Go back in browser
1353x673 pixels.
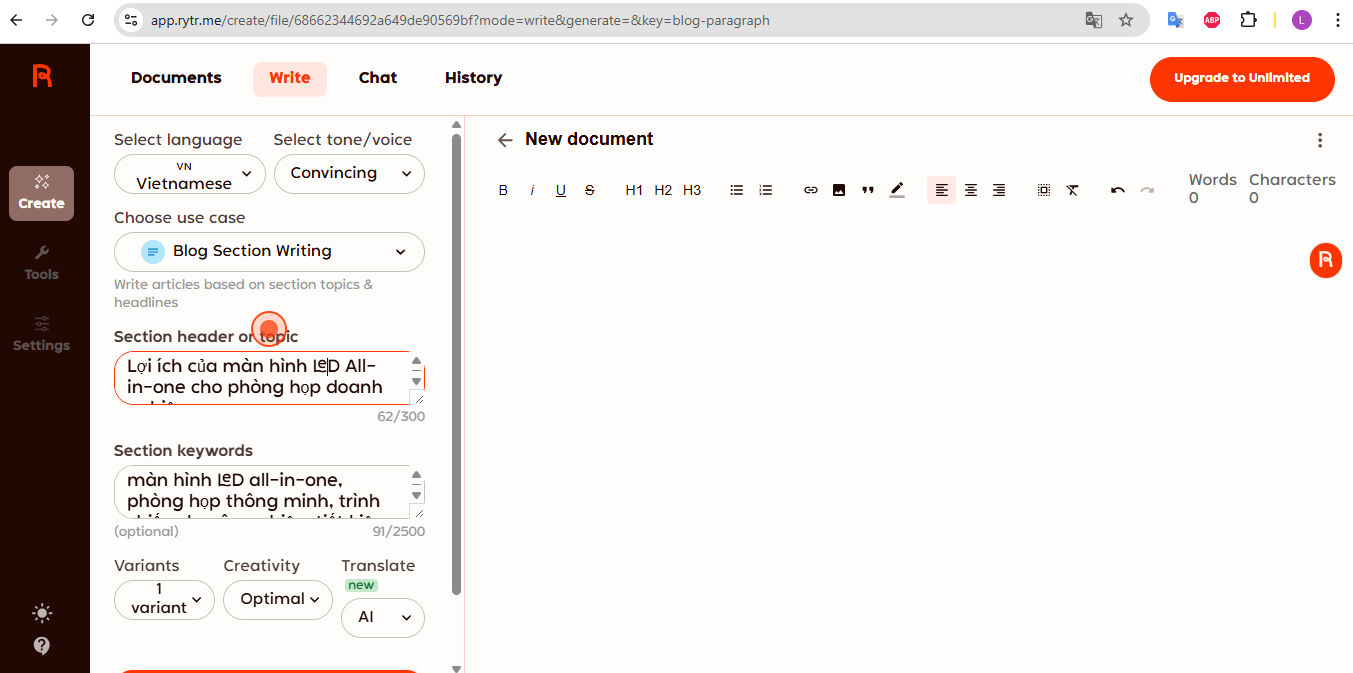pyautogui.click(x=17, y=20)
